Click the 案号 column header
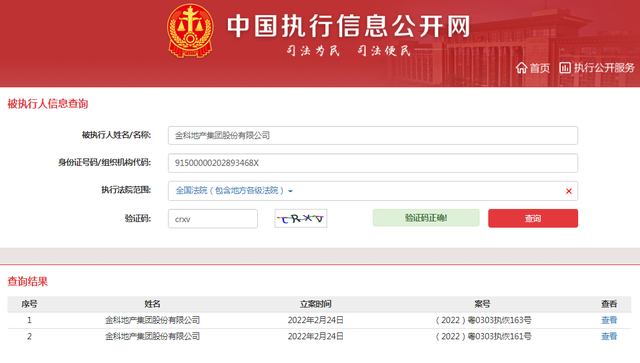Viewport: 640px width, 363px height. pyautogui.click(x=482, y=304)
